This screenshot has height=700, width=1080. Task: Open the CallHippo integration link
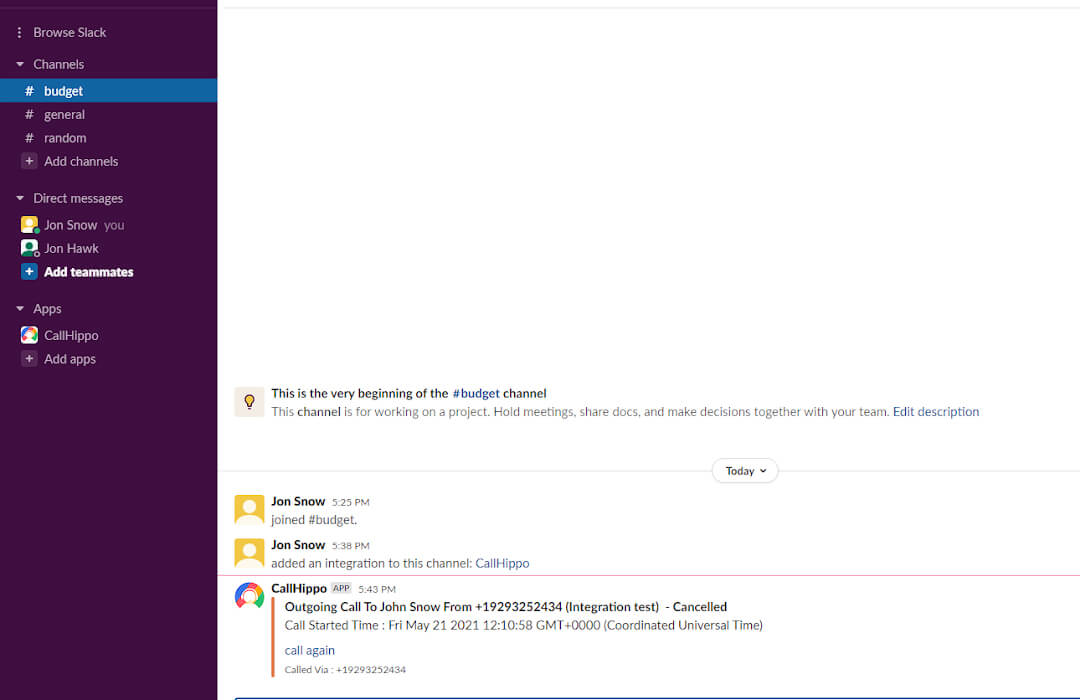(x=502, y=564)
